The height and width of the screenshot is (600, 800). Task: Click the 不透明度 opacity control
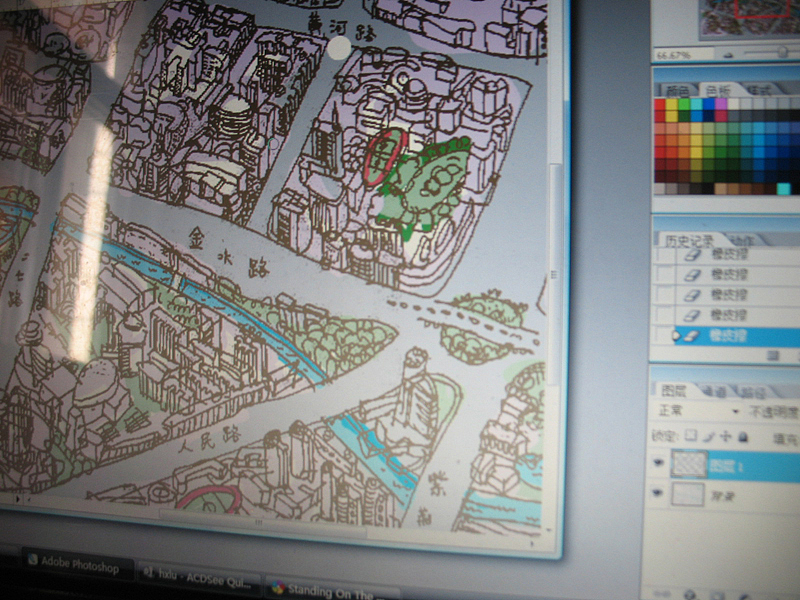773,412
